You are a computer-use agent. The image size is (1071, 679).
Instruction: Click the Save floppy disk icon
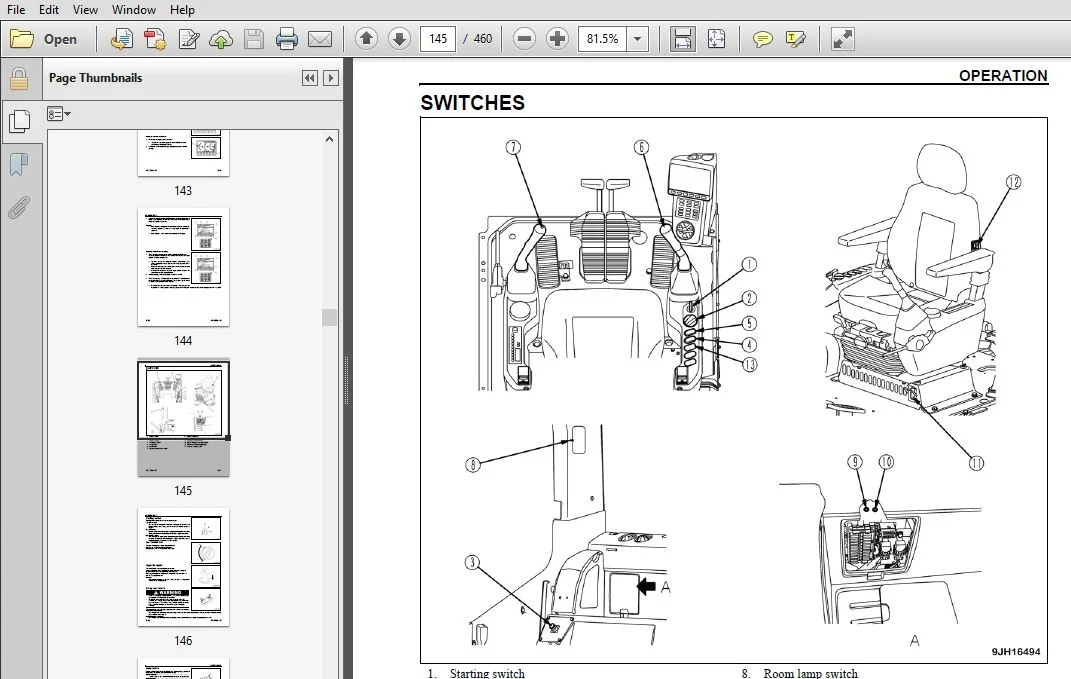[x=253, y=39]
